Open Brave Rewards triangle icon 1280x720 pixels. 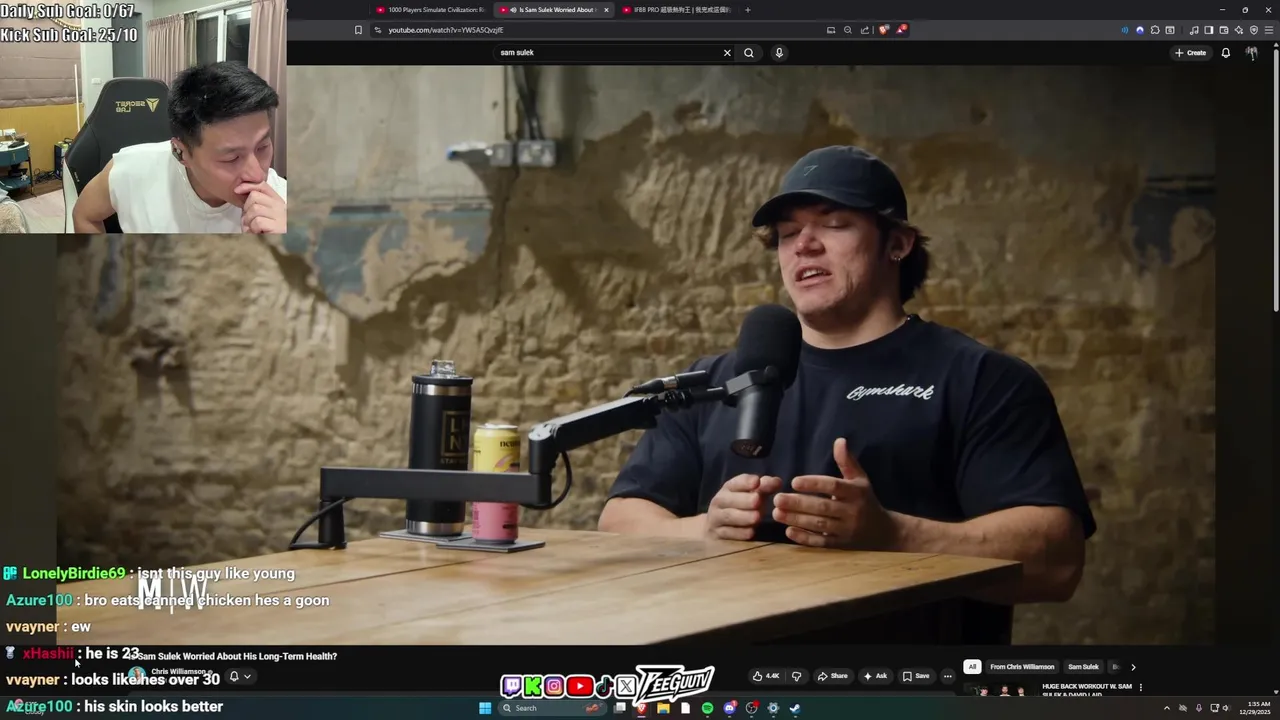pos(901,30)
